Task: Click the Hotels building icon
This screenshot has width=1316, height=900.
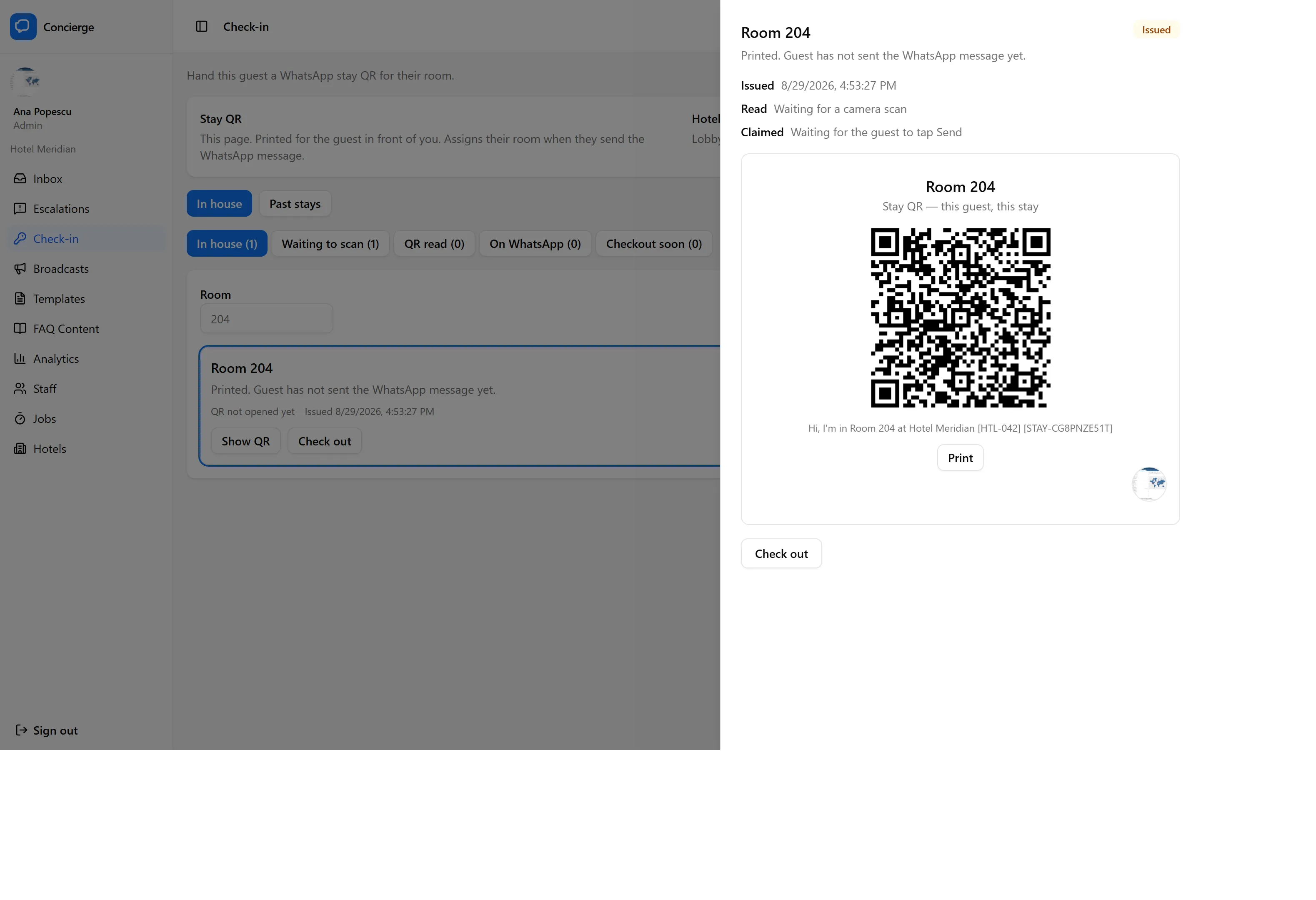Action: (20, 448)
